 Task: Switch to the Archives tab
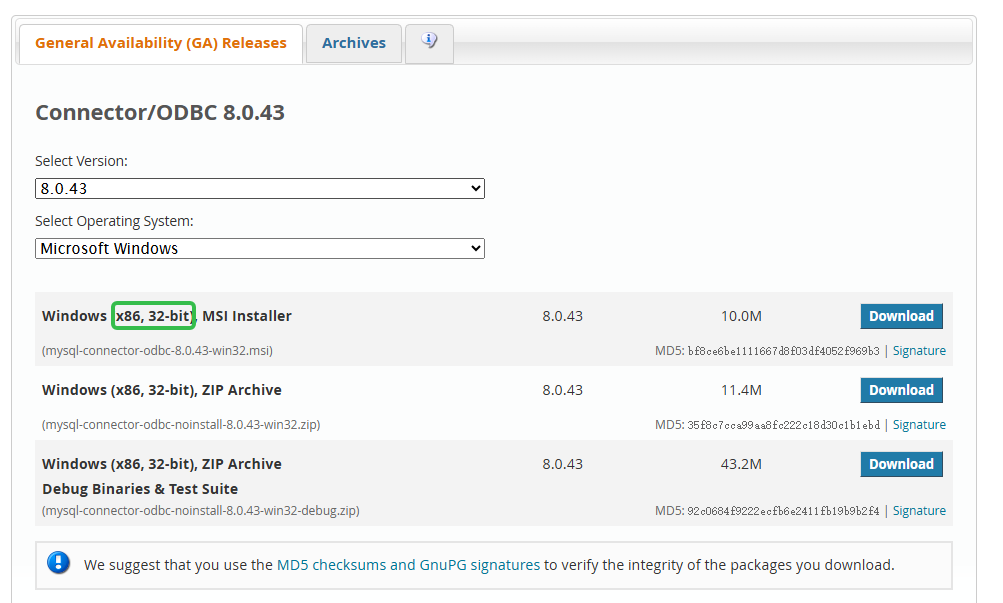point(353,43)
